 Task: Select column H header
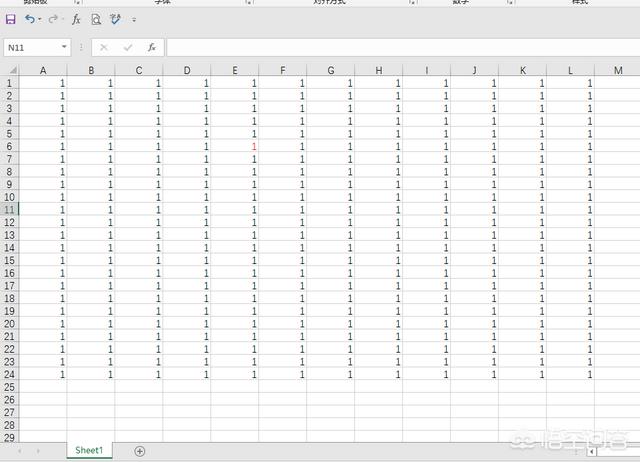(379, 70)
